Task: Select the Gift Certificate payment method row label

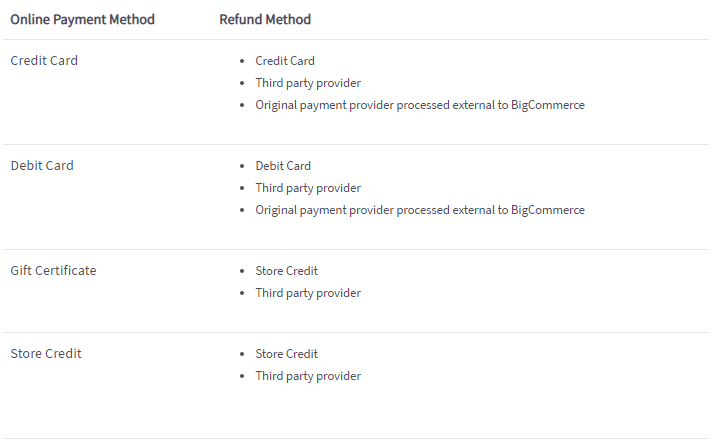Action: (53, 271)
